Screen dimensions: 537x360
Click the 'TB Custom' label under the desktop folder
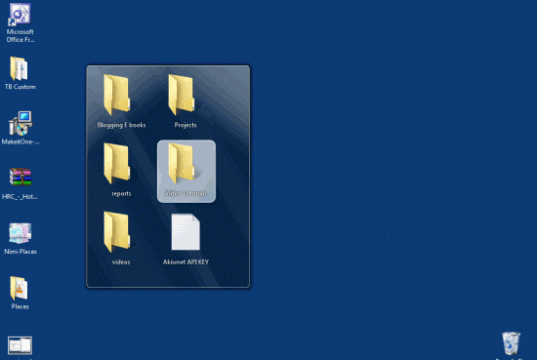(20, 87)
